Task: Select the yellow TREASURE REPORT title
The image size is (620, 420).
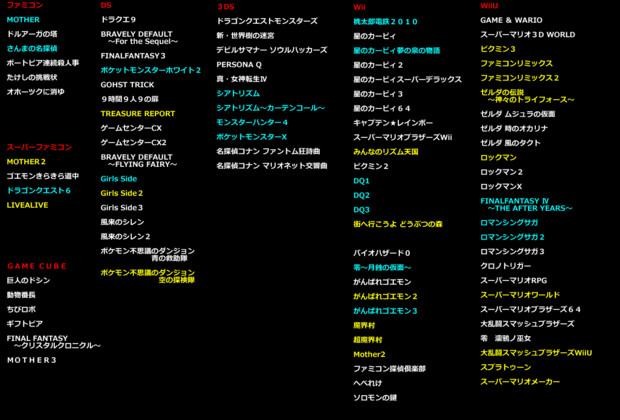Action: pos(138,114)
